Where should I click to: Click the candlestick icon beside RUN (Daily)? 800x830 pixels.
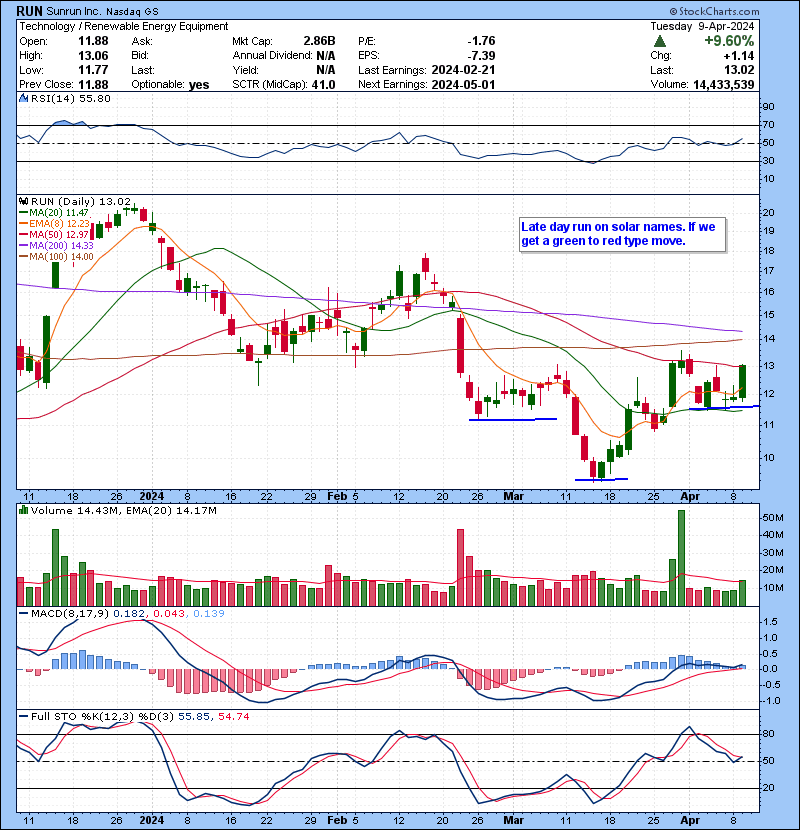24,201
